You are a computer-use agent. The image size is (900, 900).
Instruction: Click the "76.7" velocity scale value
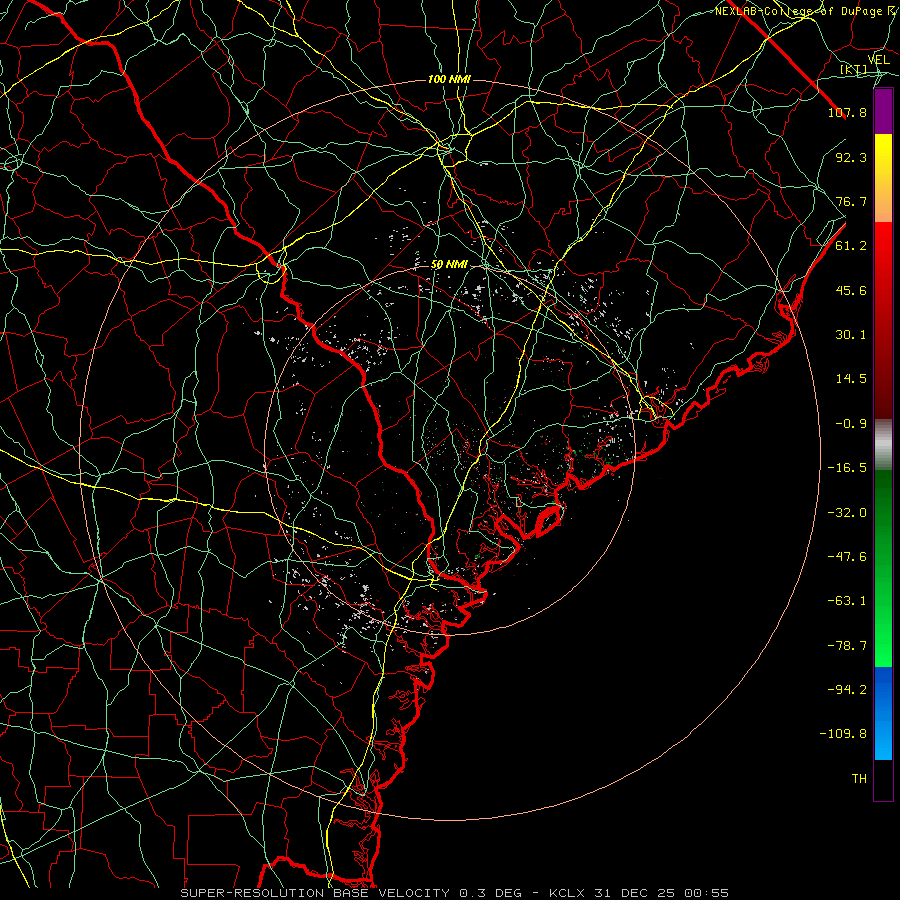tap(851, 201)
